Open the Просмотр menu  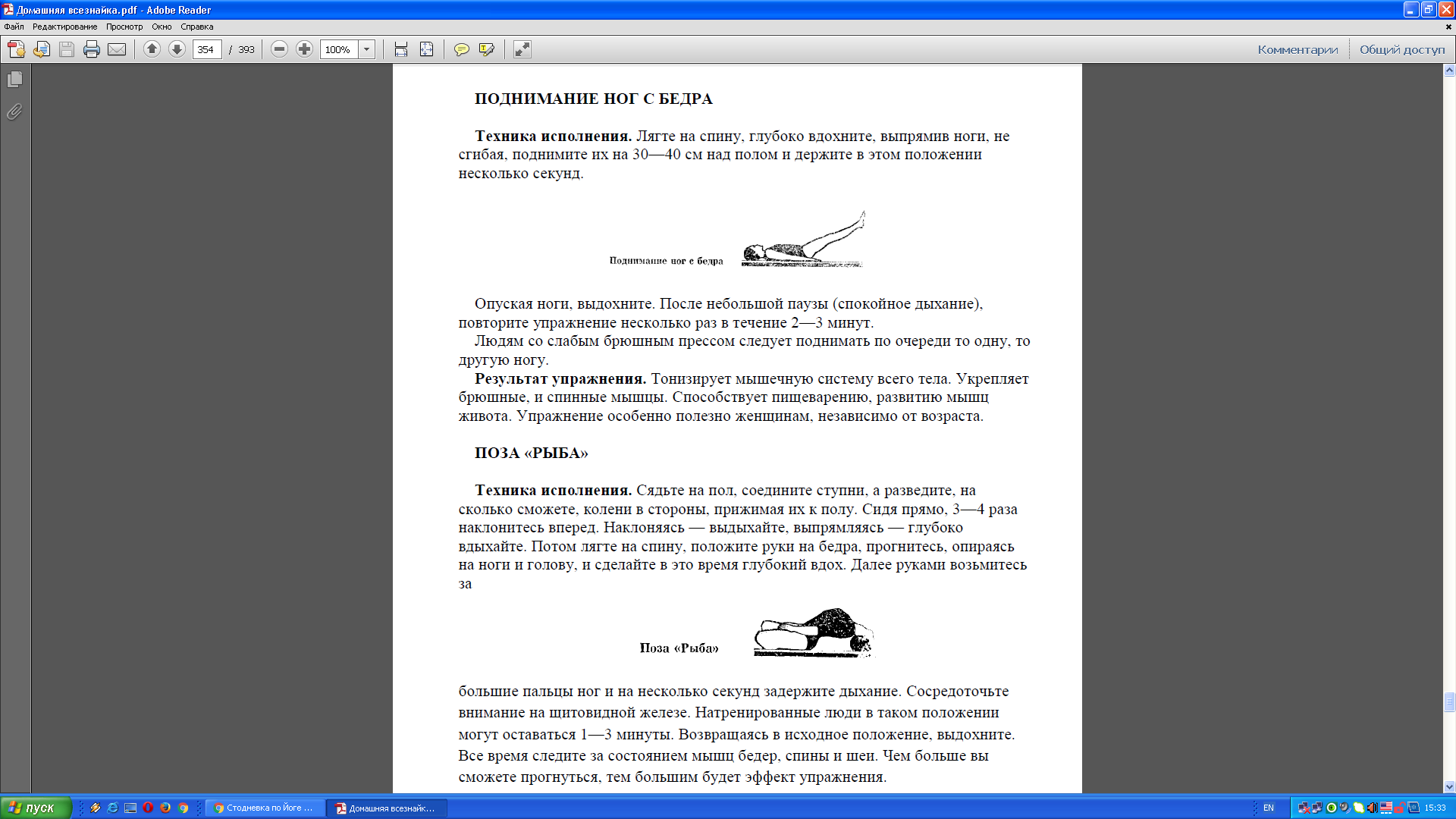[x=124, y=27]
